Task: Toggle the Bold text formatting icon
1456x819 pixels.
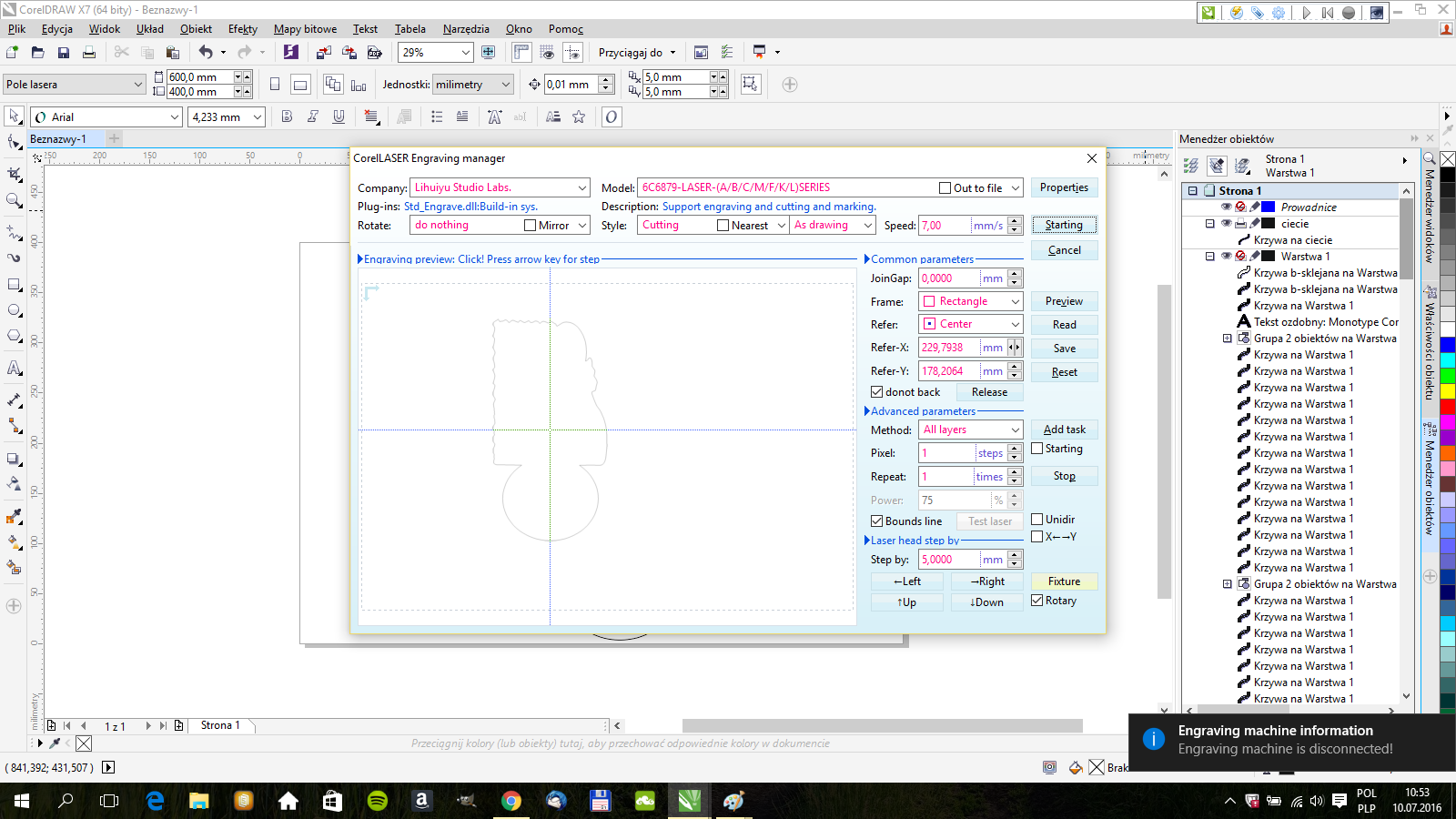Action: [287, 116]
